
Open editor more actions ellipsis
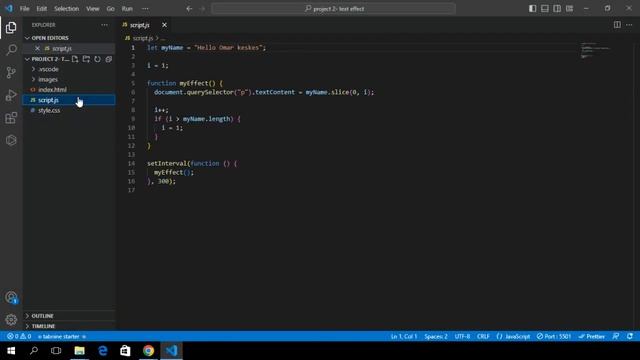[629, 25]
